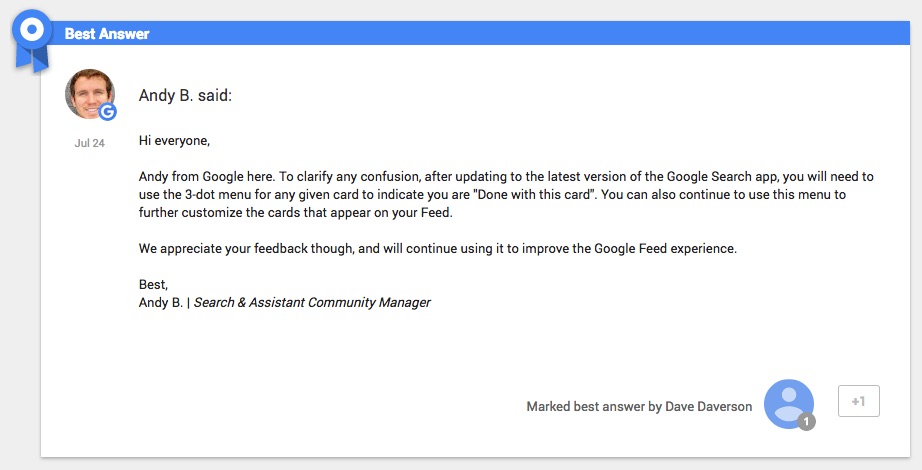
Task: Click the We appreciate your feedback sentence
Action: click(437, 248)
